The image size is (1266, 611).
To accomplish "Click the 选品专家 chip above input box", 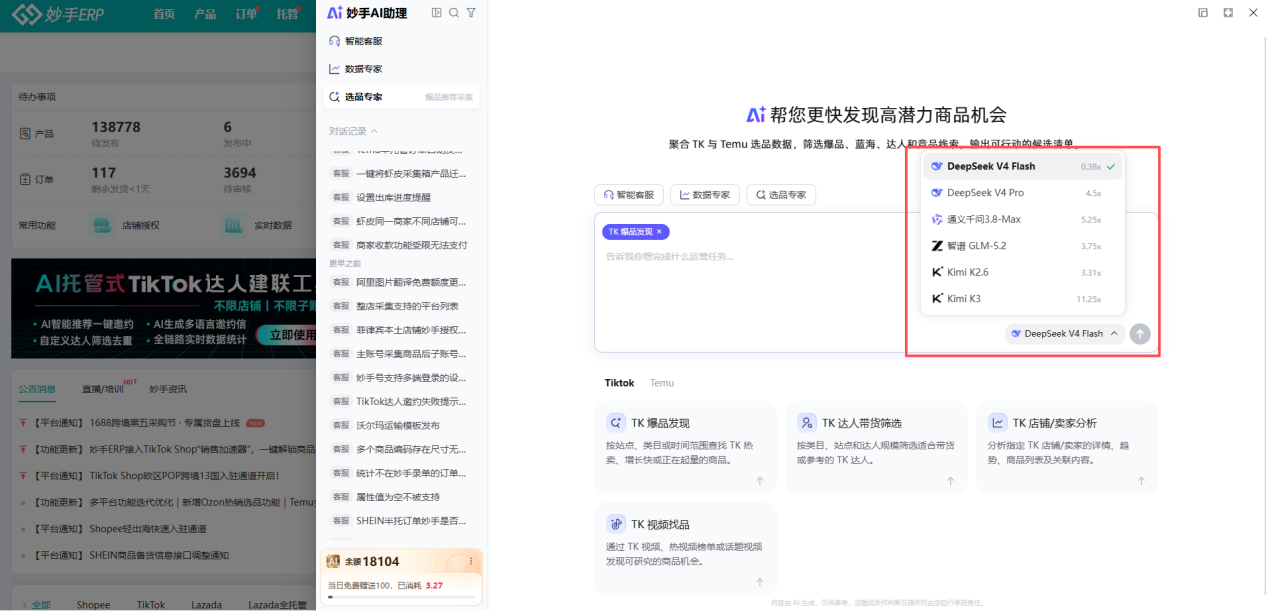I will (781, 195).
